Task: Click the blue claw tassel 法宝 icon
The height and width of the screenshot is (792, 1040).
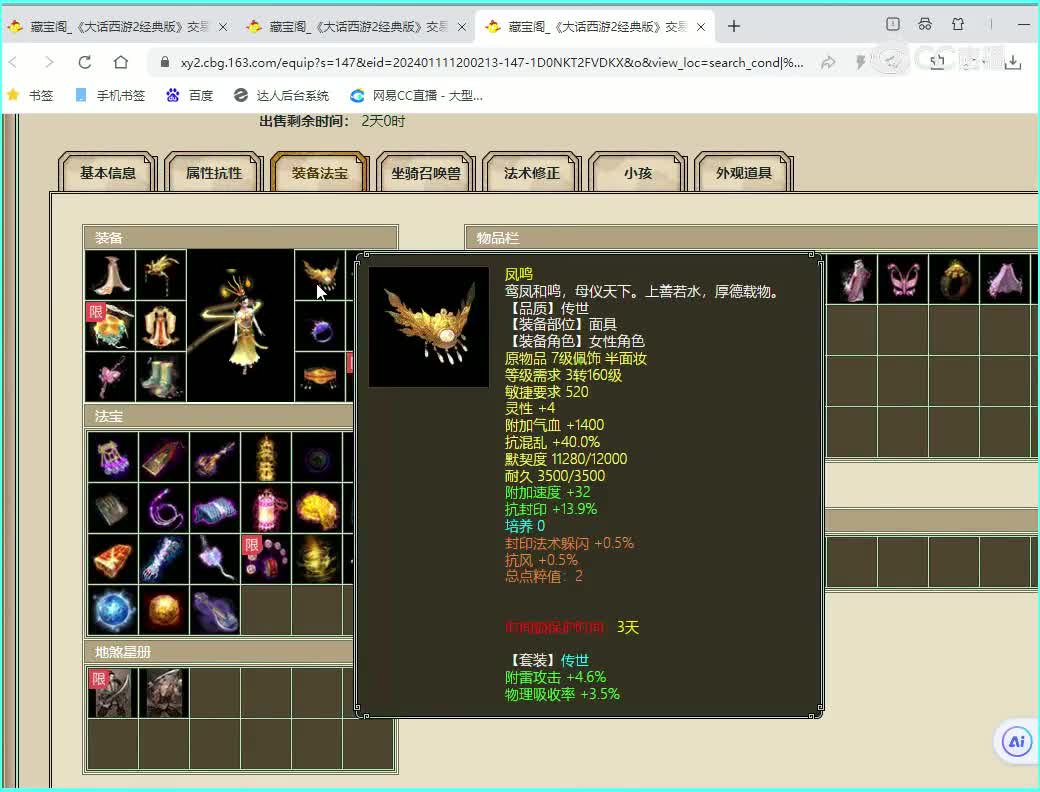Action: click(164, 559)
